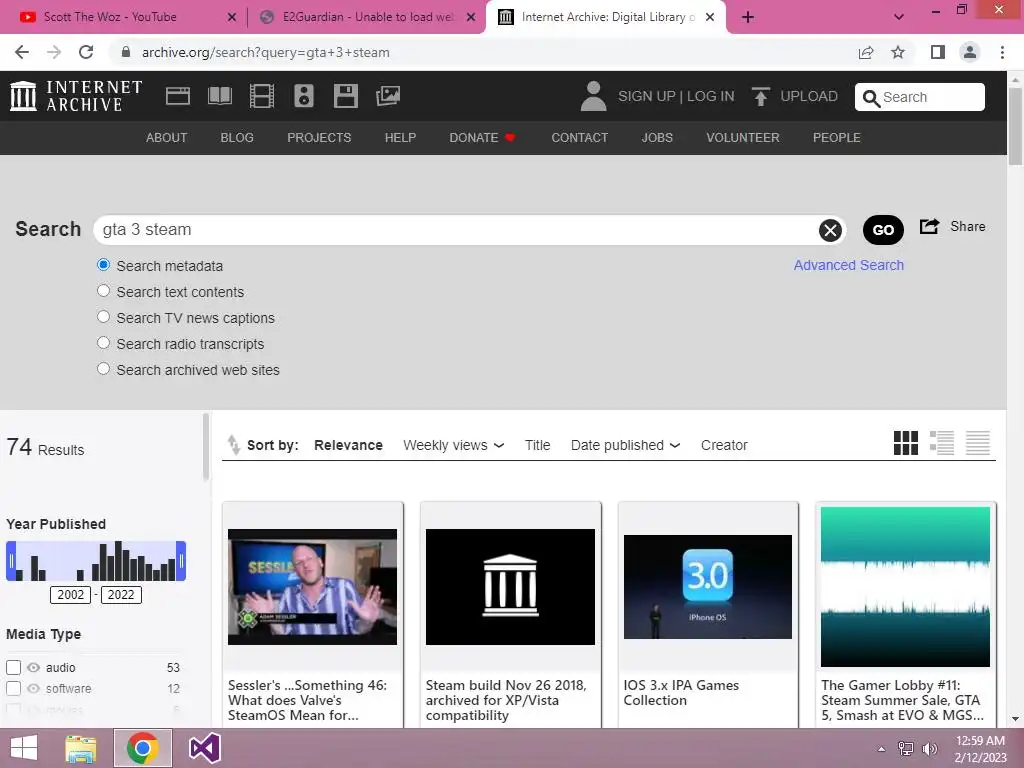View site information lock icon
The image size is (1024, 768).
(x=126, y=52)
